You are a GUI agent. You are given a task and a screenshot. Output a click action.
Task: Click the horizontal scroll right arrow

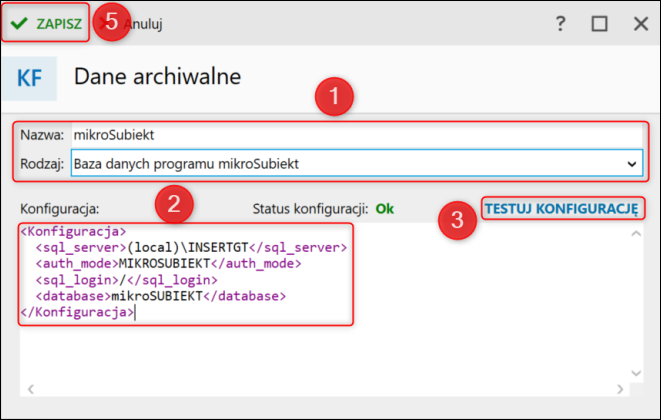pyautogui.click(x=620, y=389)
